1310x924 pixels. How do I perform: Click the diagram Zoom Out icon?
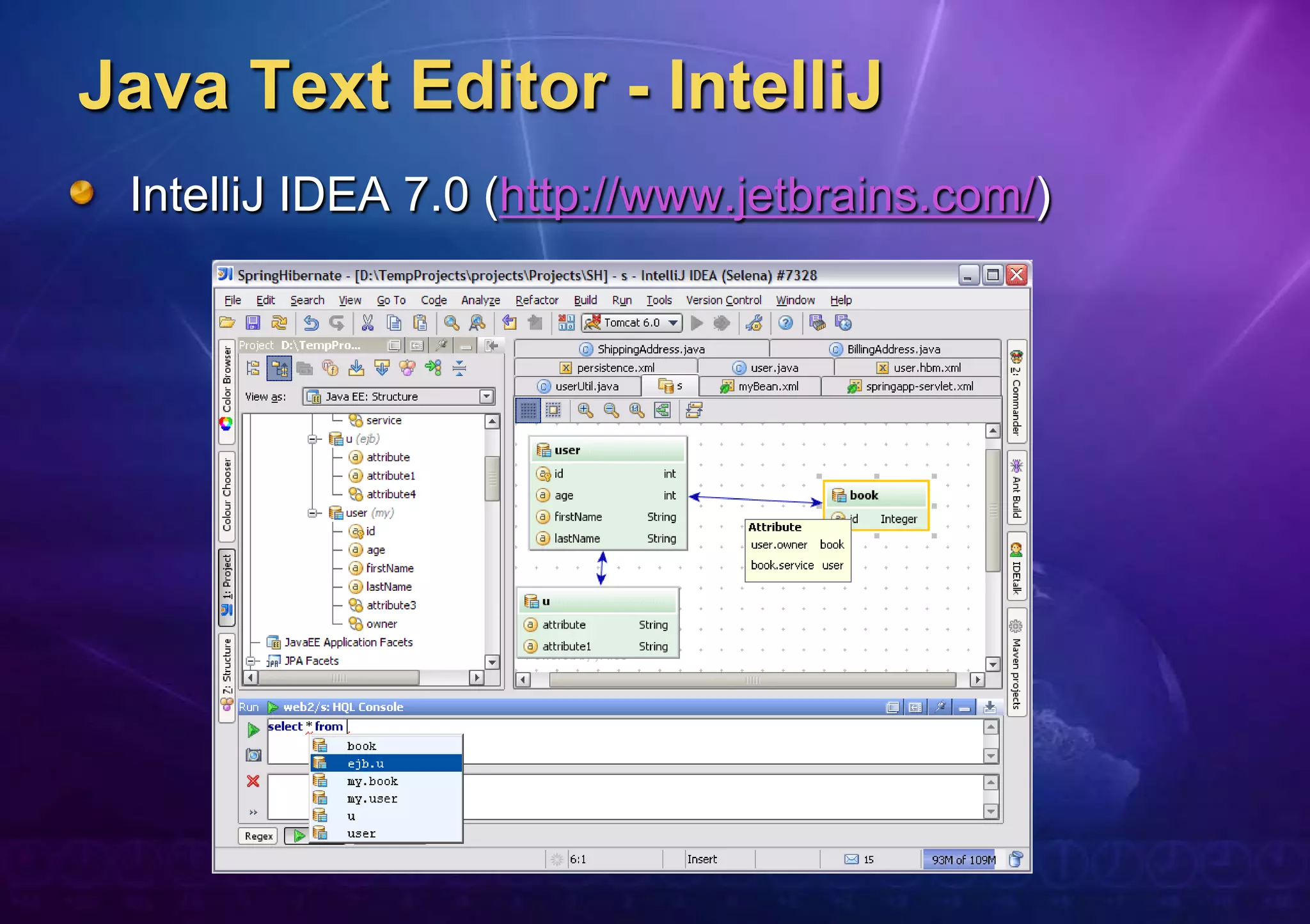611,410
